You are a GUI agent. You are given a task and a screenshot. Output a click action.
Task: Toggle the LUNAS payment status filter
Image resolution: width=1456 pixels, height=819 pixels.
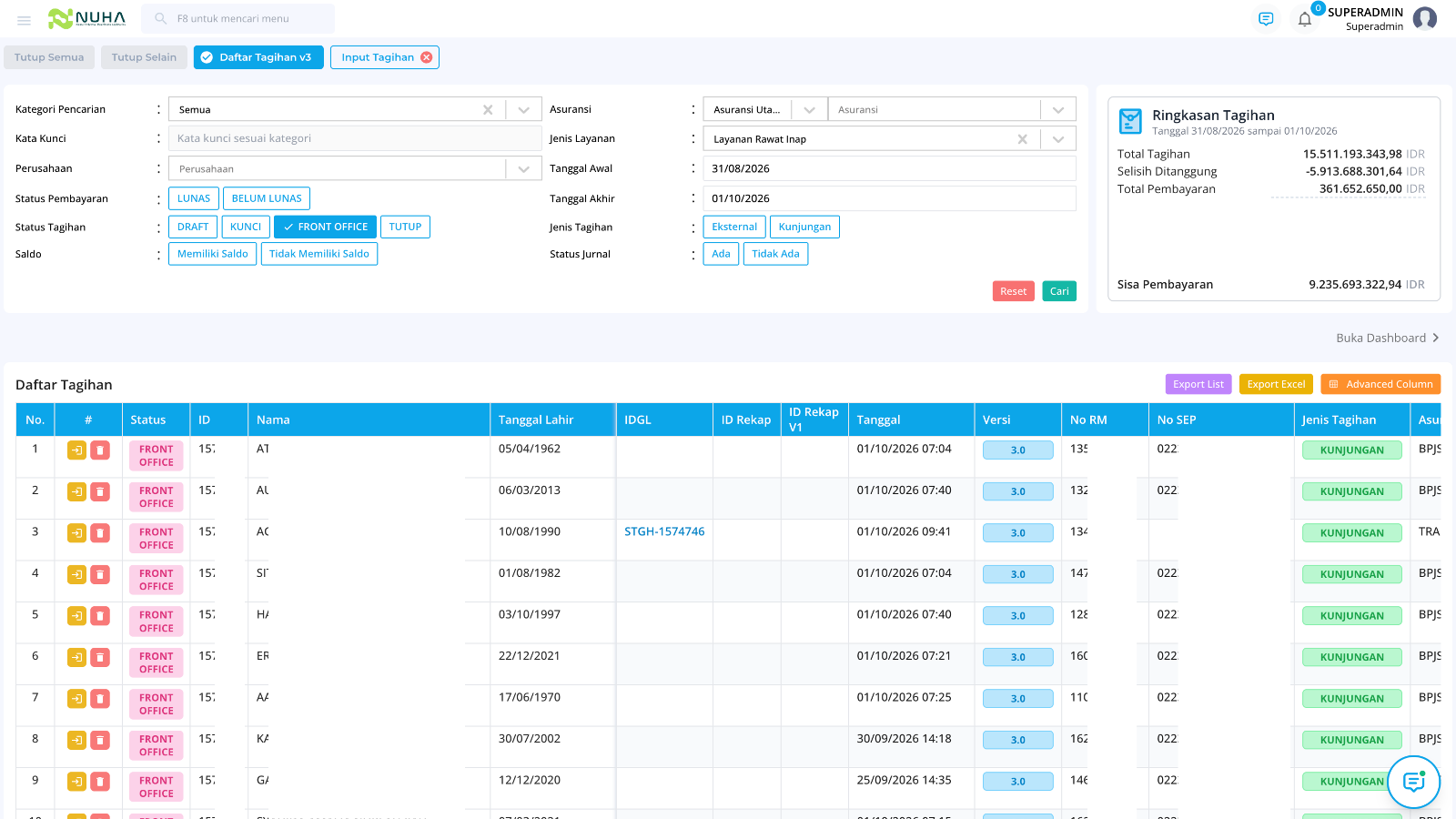tap(194, 198)
